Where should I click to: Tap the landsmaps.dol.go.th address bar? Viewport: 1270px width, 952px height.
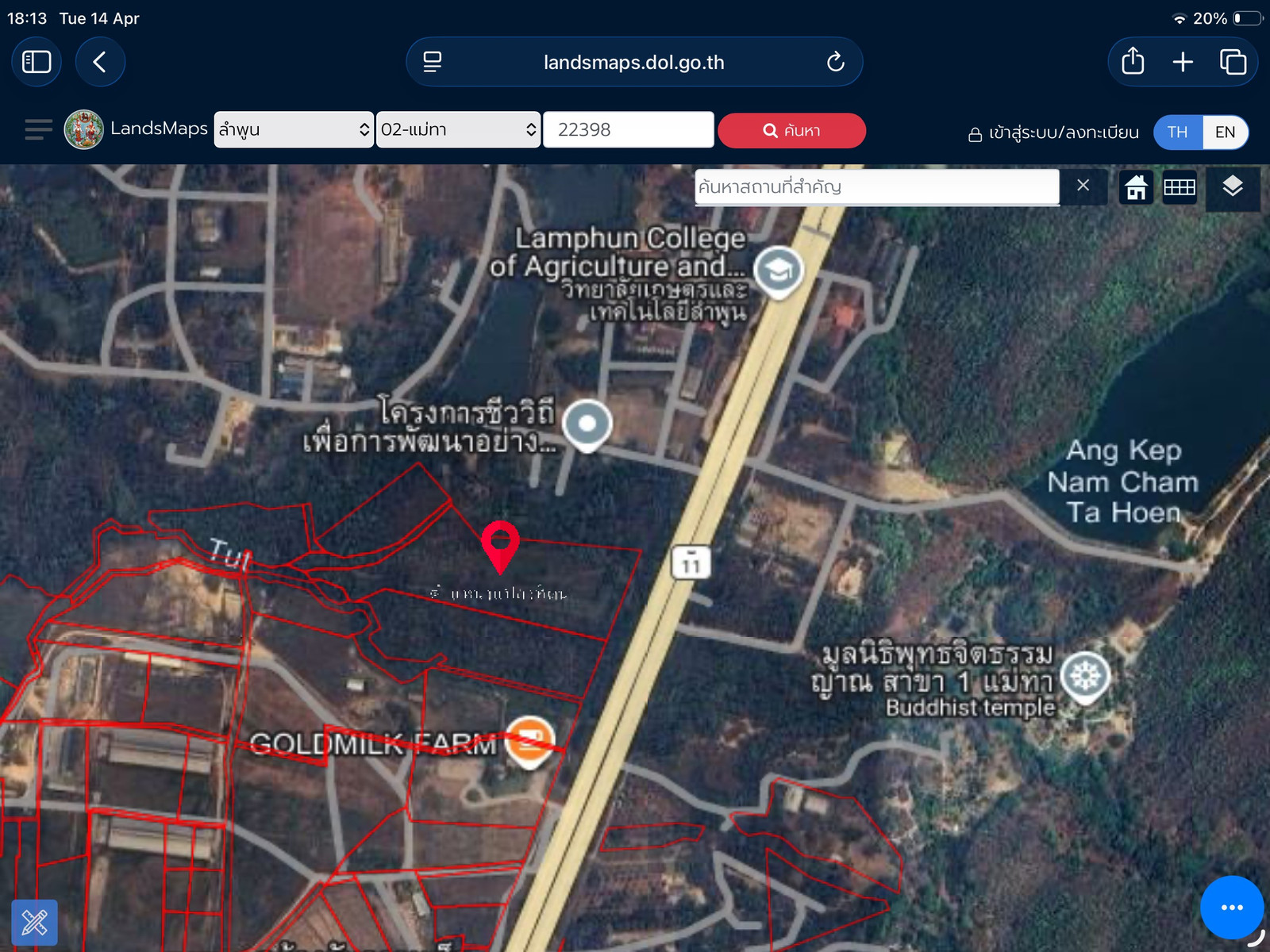pos(634,62)
